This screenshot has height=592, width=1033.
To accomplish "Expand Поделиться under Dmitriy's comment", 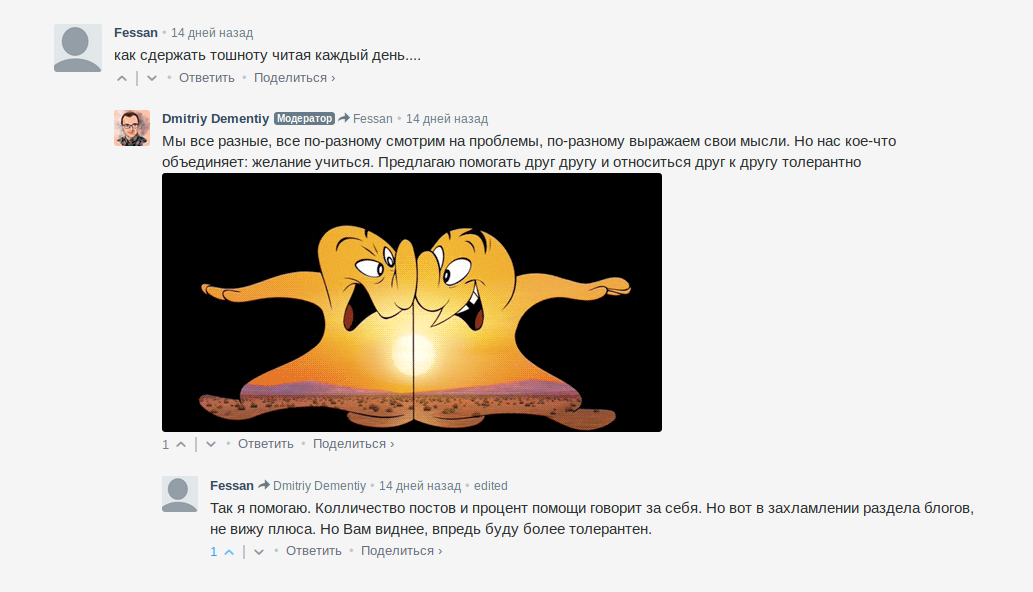I will 353,444.
